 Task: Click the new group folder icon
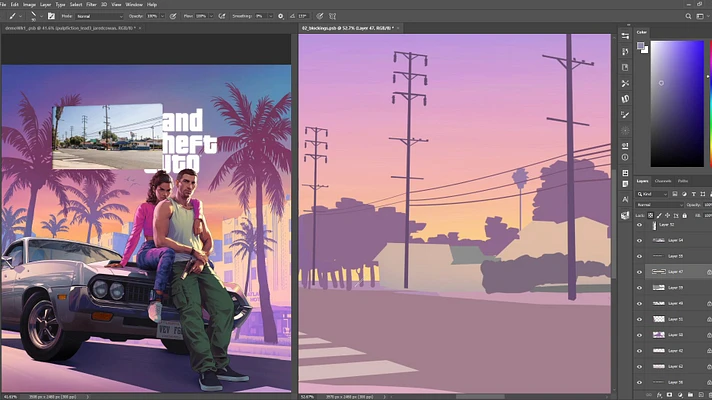(690, 395)
